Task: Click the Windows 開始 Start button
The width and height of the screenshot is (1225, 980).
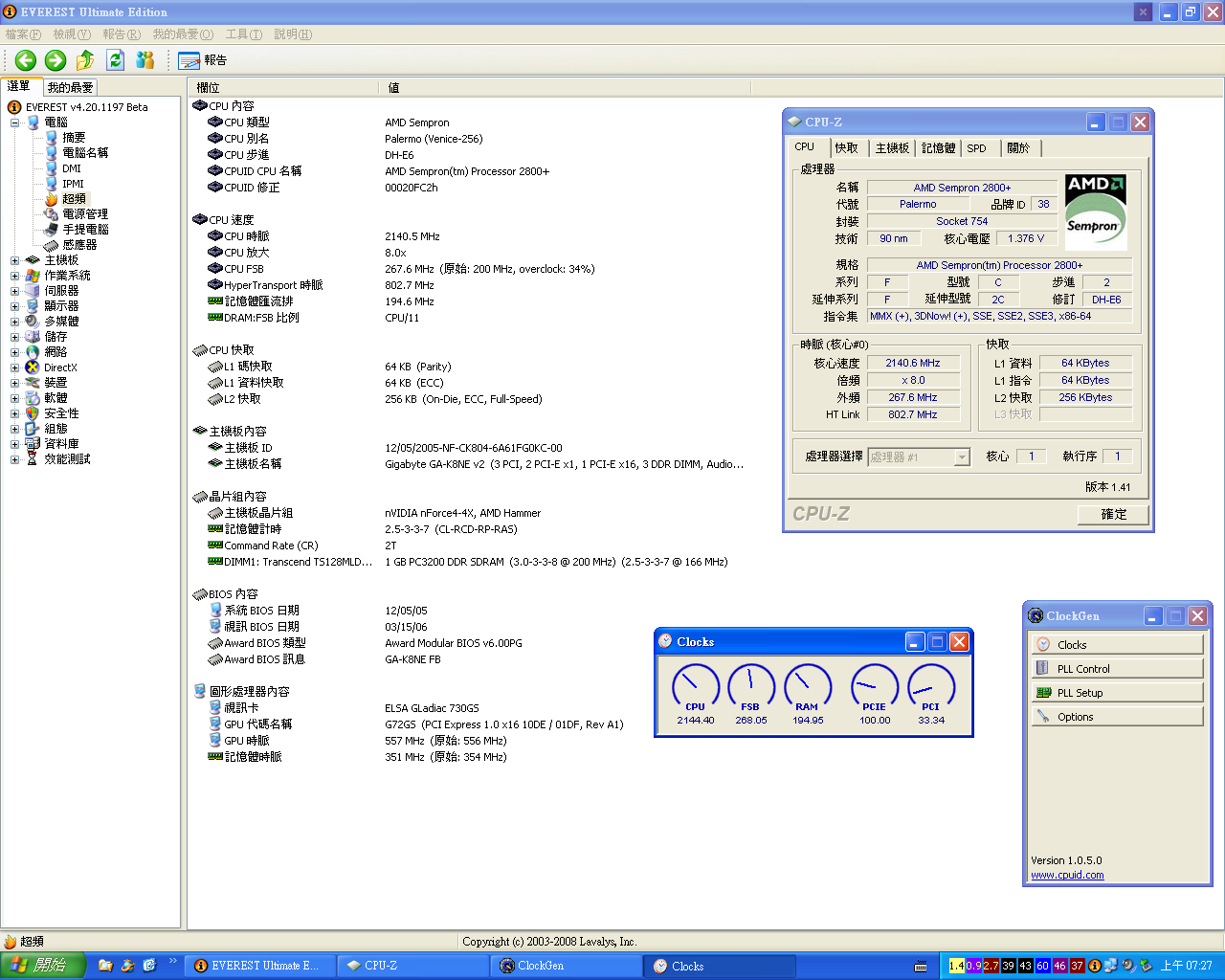Action: [x=43, y=966]
